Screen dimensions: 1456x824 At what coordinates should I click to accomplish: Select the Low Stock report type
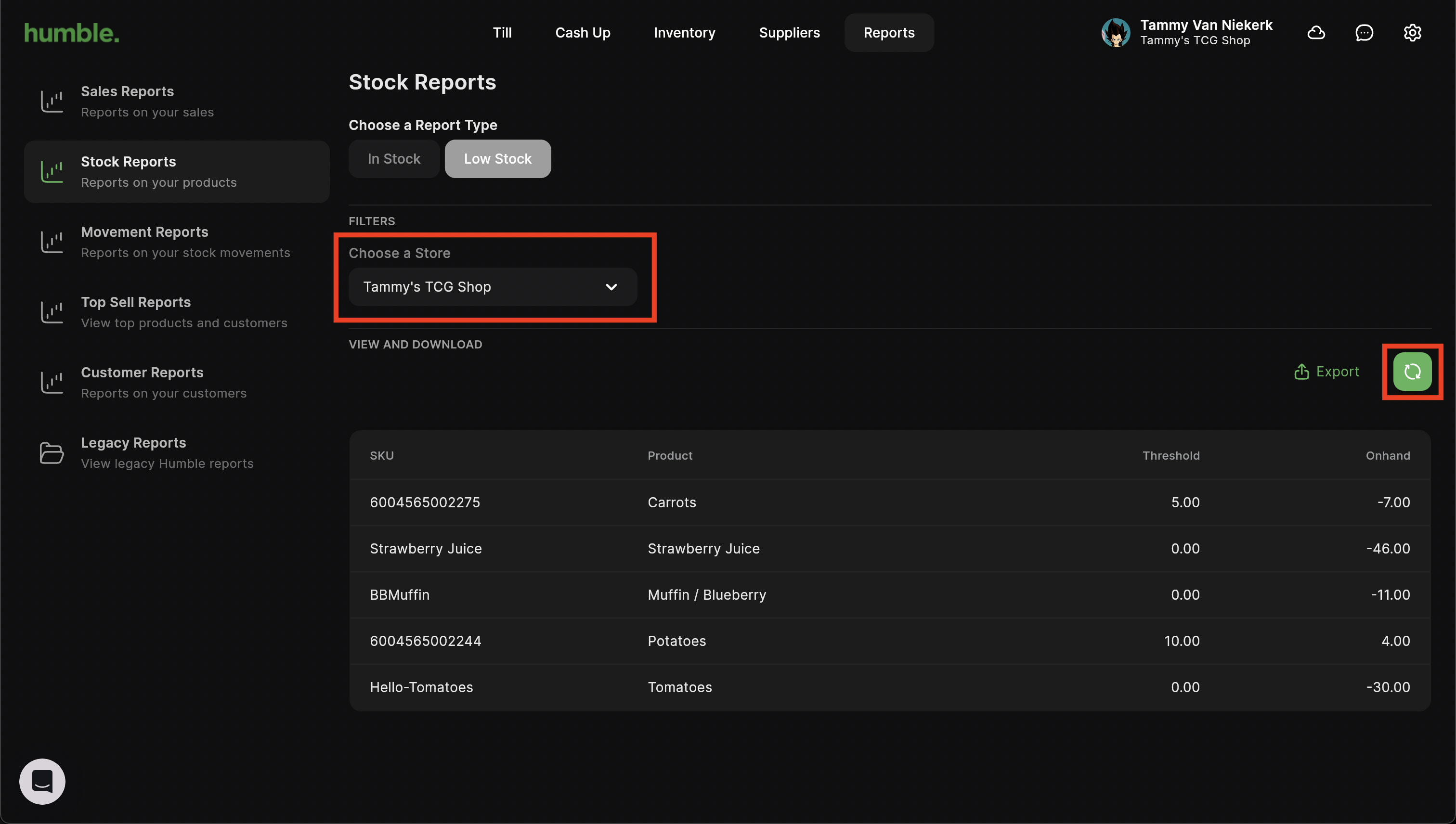click(497, 159)
